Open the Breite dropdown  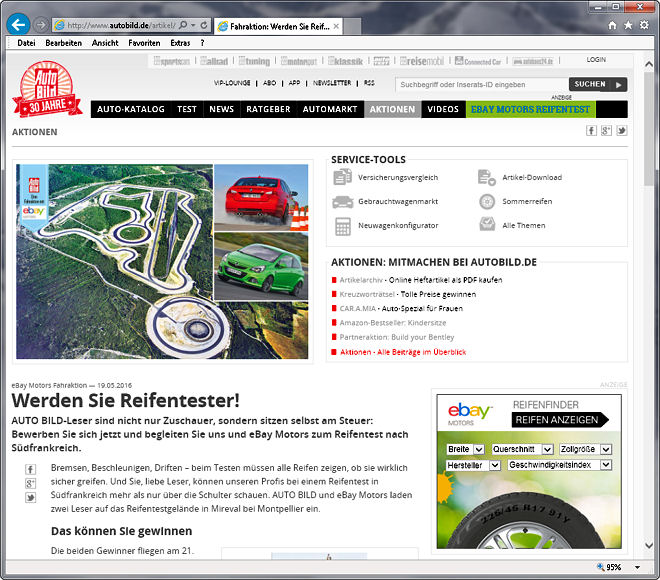[465, 450]
